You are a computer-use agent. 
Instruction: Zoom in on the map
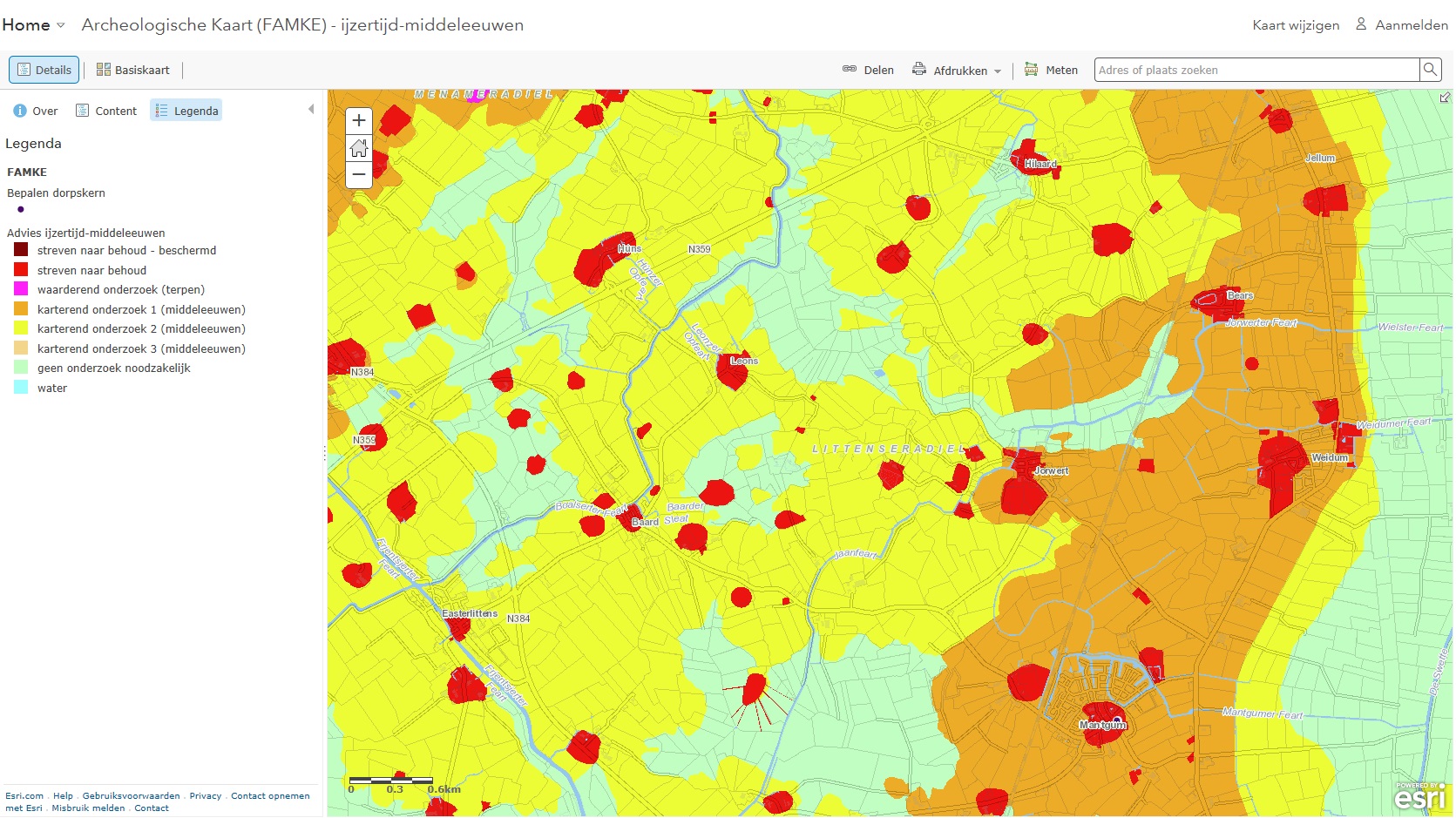(x=359, y=121)
